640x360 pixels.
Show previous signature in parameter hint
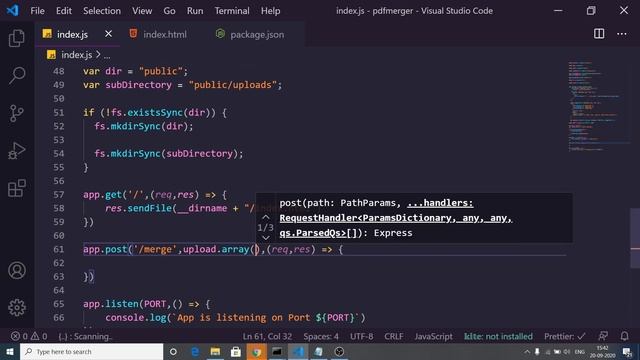tap(265, 217)
